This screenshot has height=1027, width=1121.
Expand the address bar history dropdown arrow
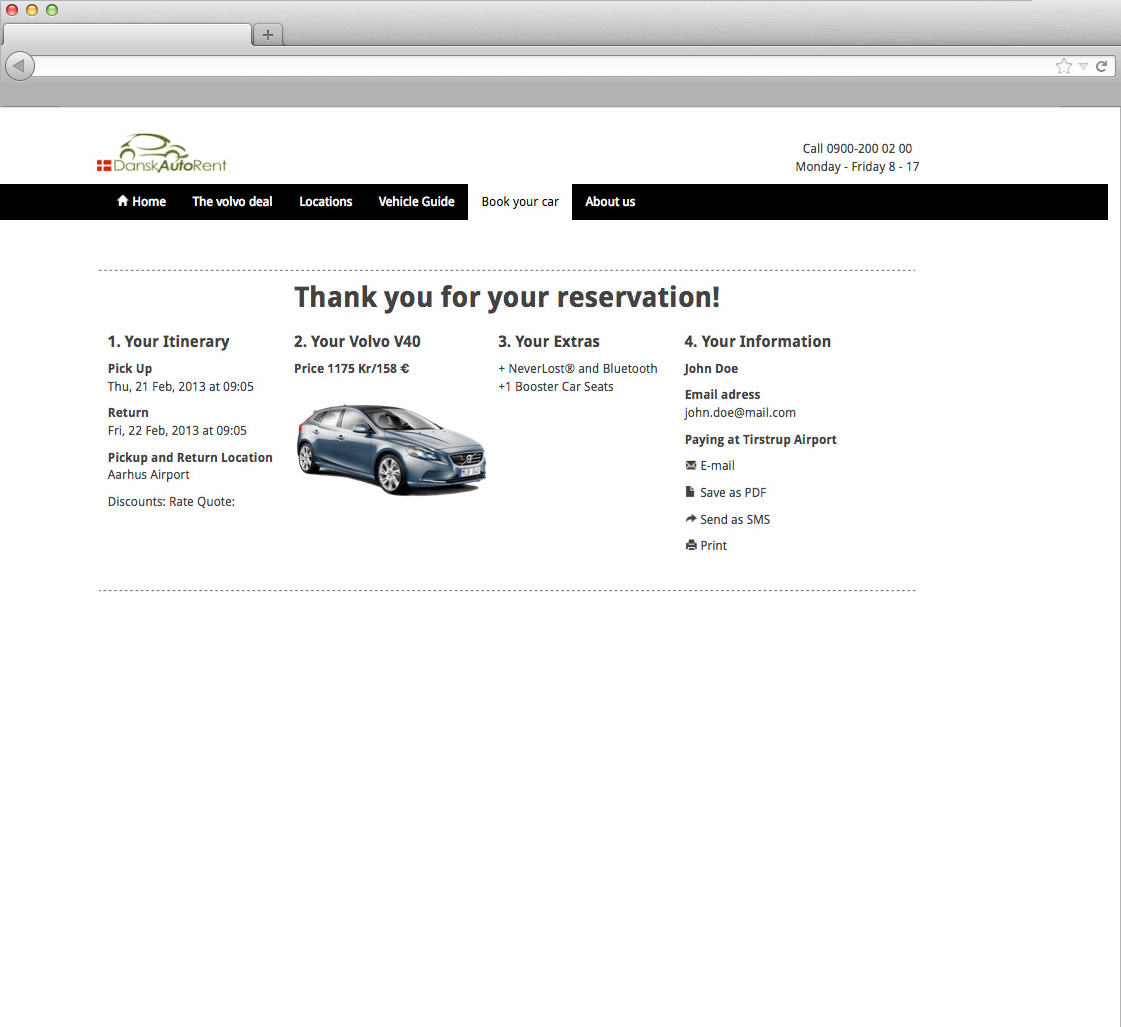click(x=1083, y=67)
